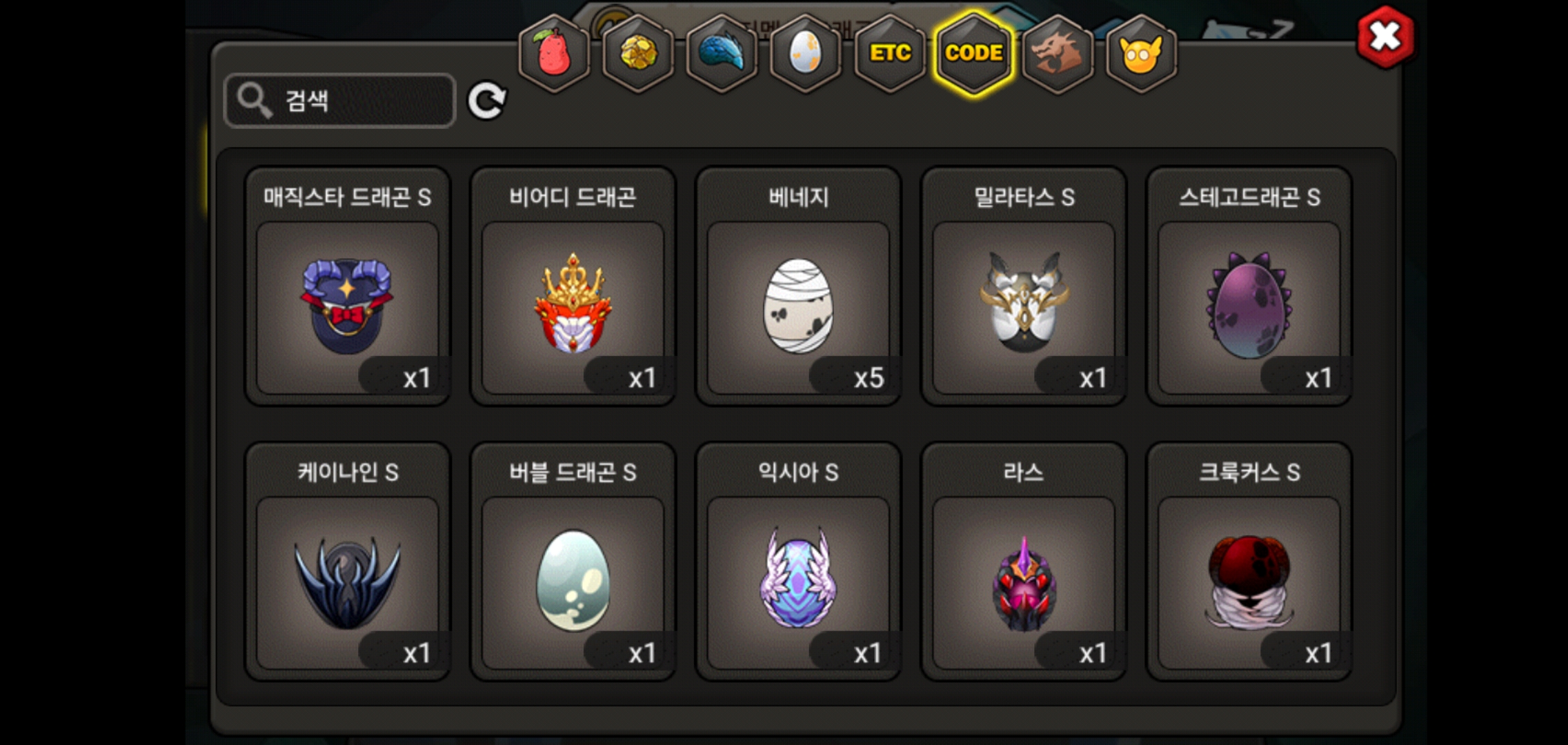Click the 검색 search input field
Image resolution: width=1568 pixels, height=745 pixels.
tap(340, 101)
